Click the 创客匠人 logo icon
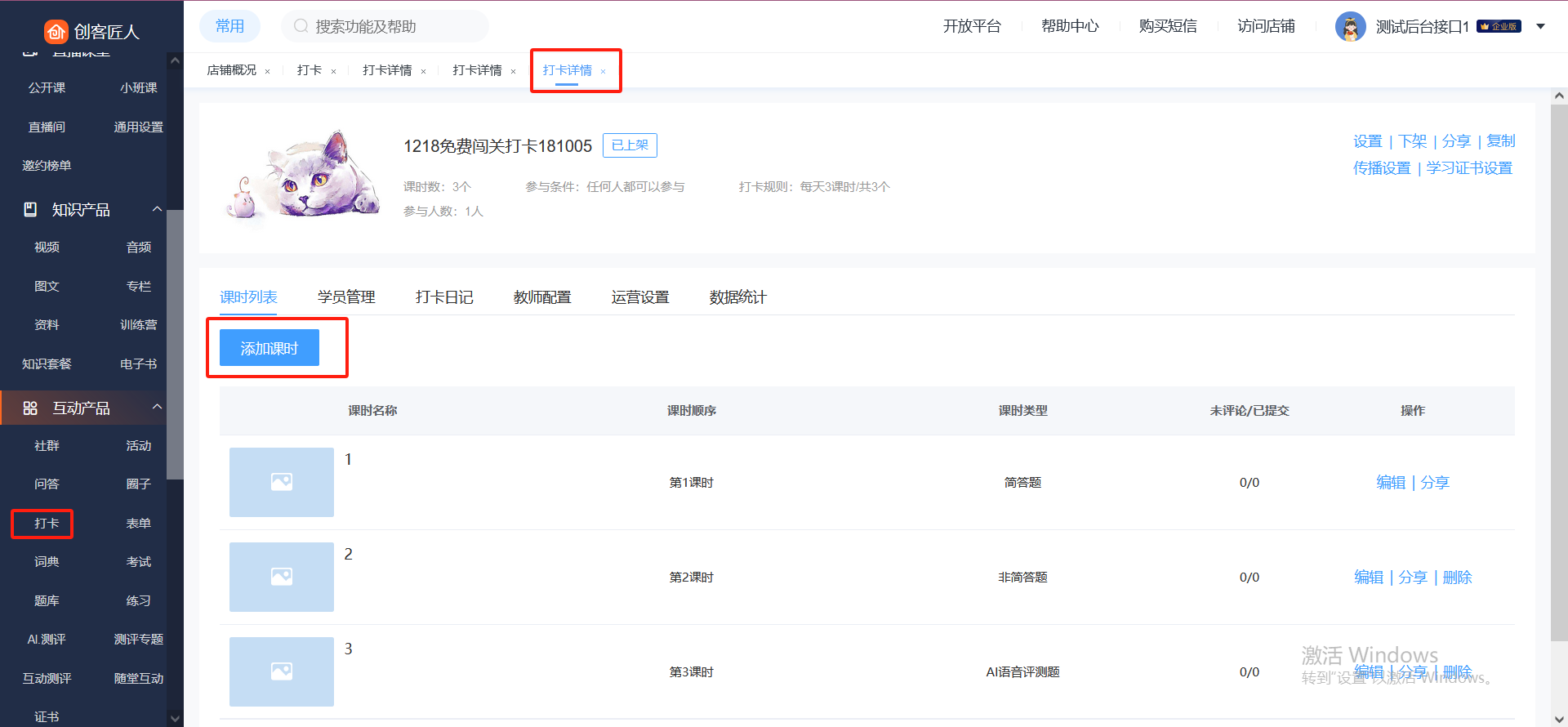Image resolution: width=1568 pixels, height=727 pixels. 56,31
